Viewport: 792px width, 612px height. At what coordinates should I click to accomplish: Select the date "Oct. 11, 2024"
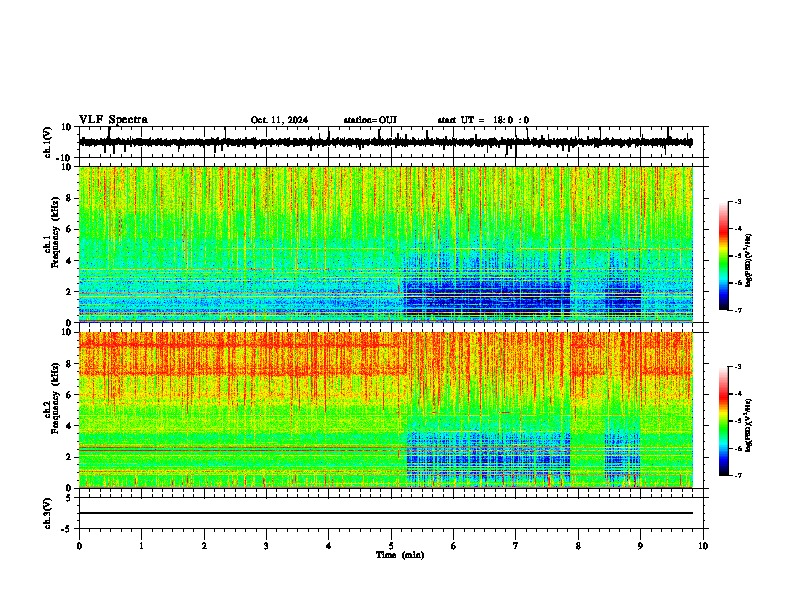(279, 120)
